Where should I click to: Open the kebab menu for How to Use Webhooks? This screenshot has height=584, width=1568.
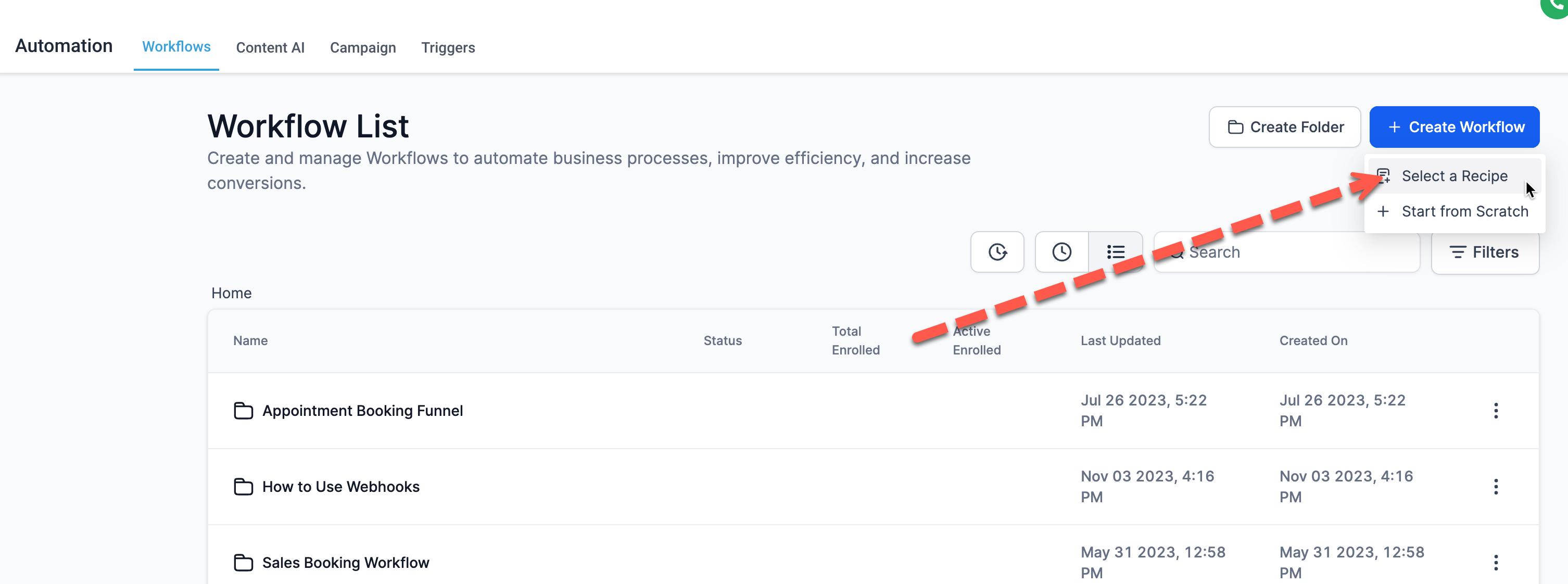pos(1496,487)
